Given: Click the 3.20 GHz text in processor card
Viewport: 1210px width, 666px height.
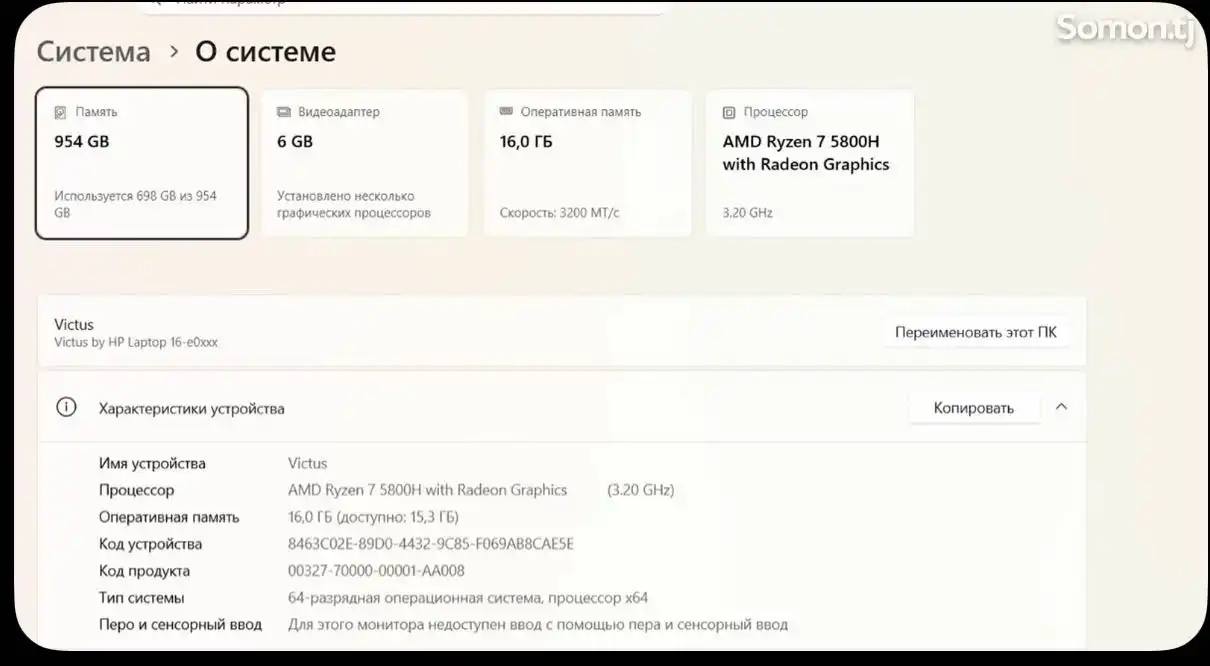Looking at the screenshot, I should [x=748, y=213].
